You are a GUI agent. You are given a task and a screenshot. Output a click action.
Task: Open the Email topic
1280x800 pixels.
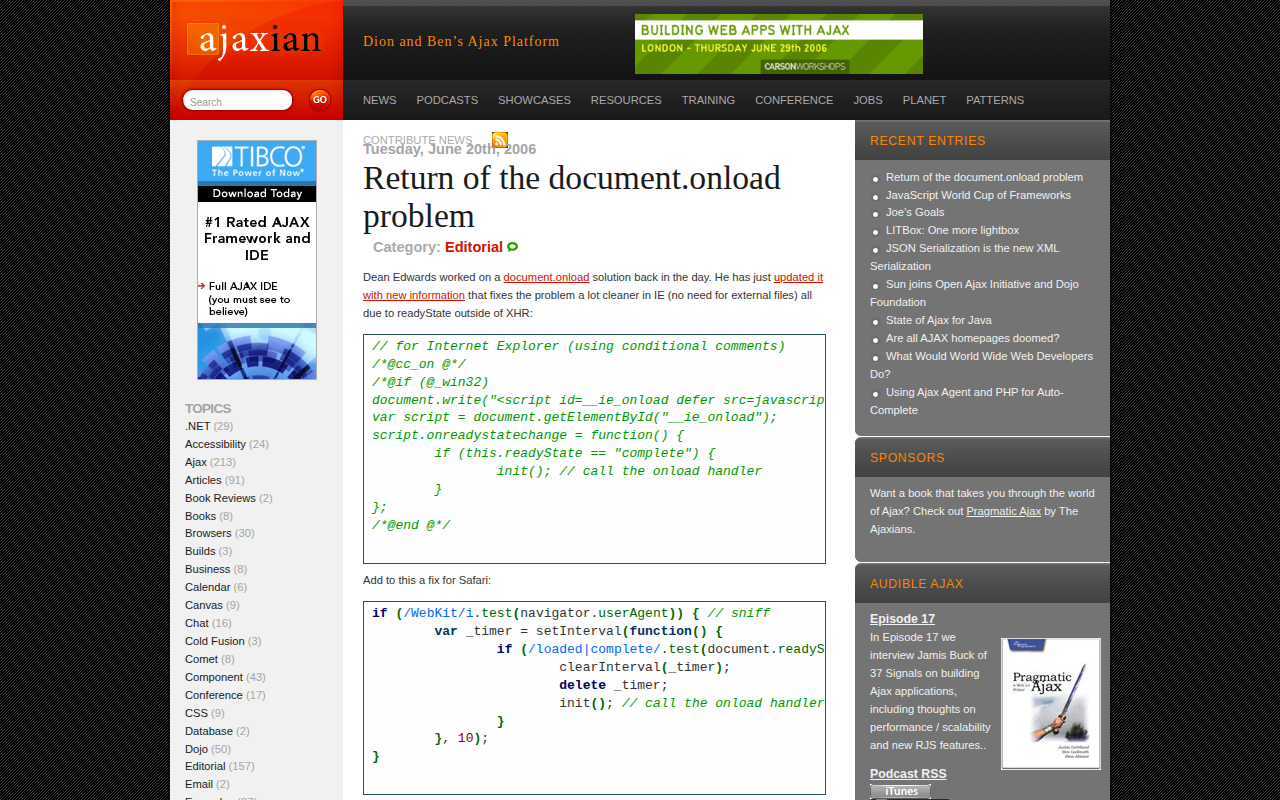199,784
